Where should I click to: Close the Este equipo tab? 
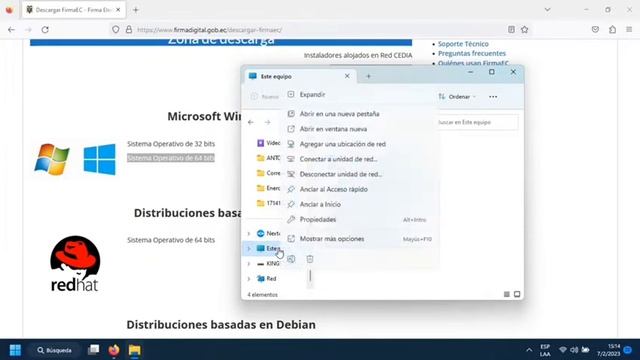tap(347, 76)
